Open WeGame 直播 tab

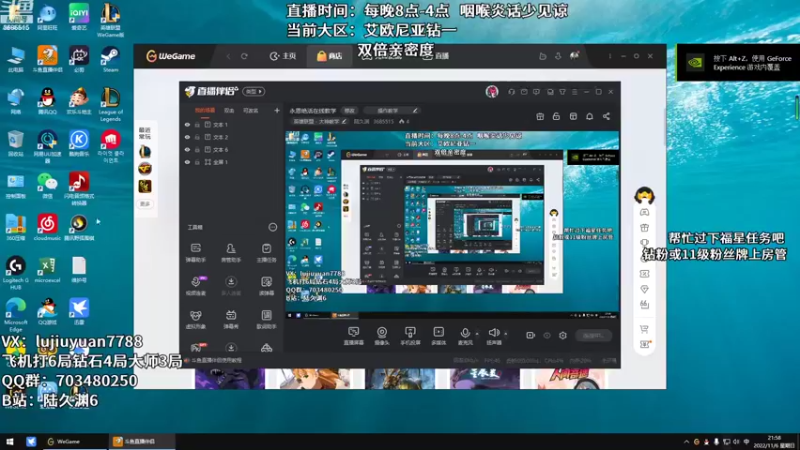[436, 56]
